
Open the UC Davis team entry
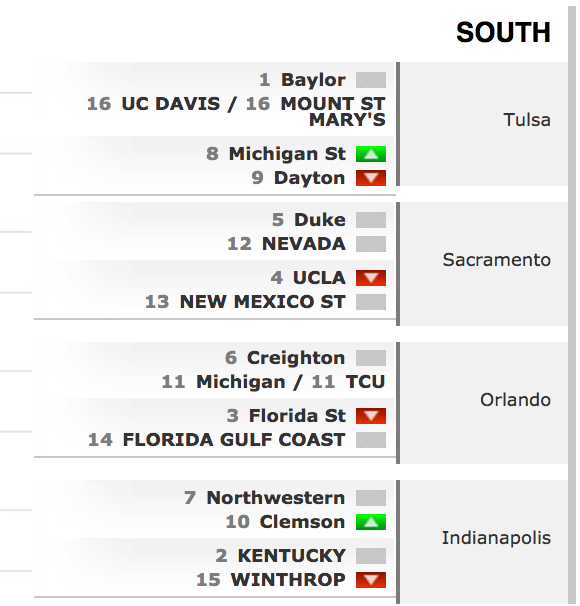click(x=170, y=104)
